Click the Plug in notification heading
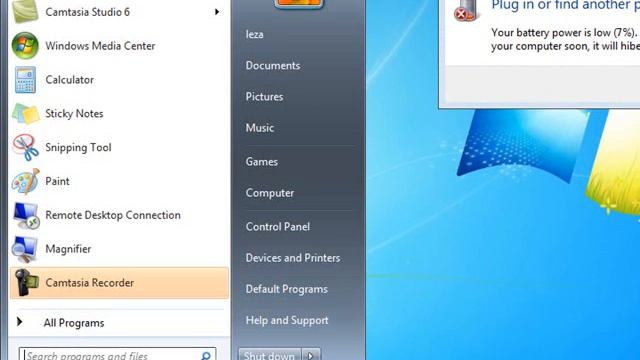The height and width of the screenshot is (360, 640). click(565, 5)
